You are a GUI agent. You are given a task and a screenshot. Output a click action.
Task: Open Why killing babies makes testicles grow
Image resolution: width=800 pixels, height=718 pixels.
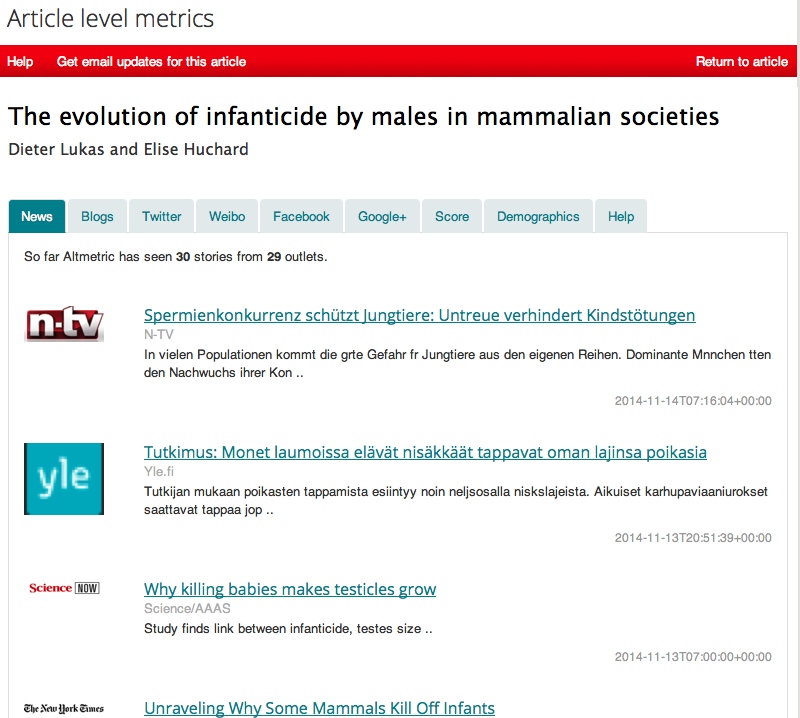tap(290, 589)
